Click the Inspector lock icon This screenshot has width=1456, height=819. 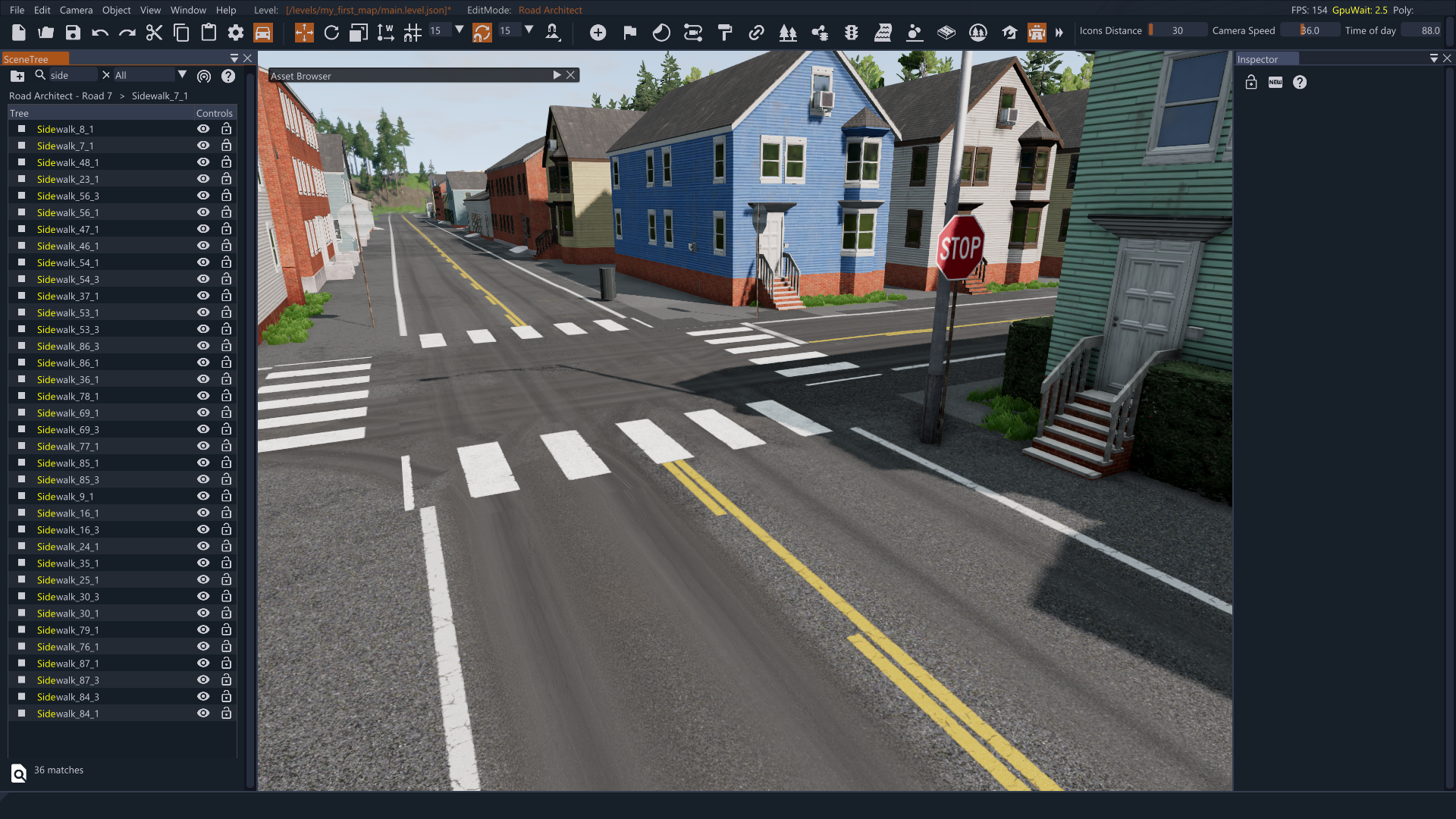(x=1251, y=82)
